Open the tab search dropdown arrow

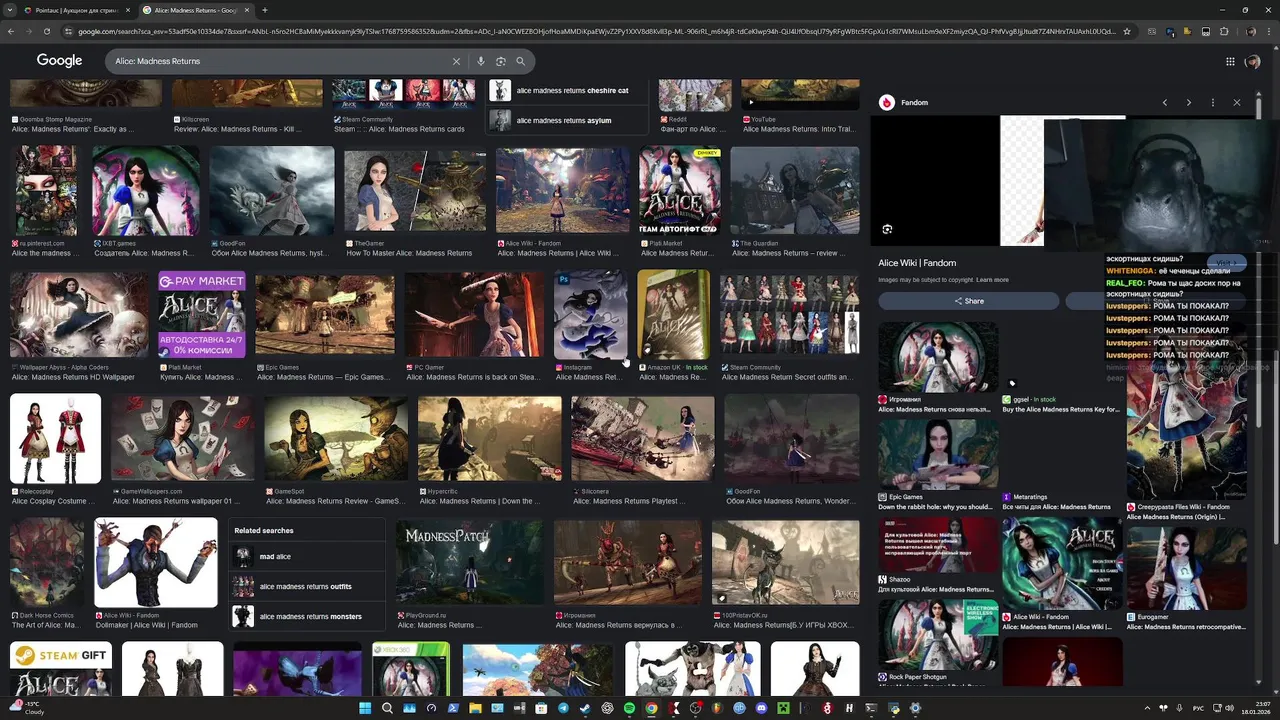11,10
